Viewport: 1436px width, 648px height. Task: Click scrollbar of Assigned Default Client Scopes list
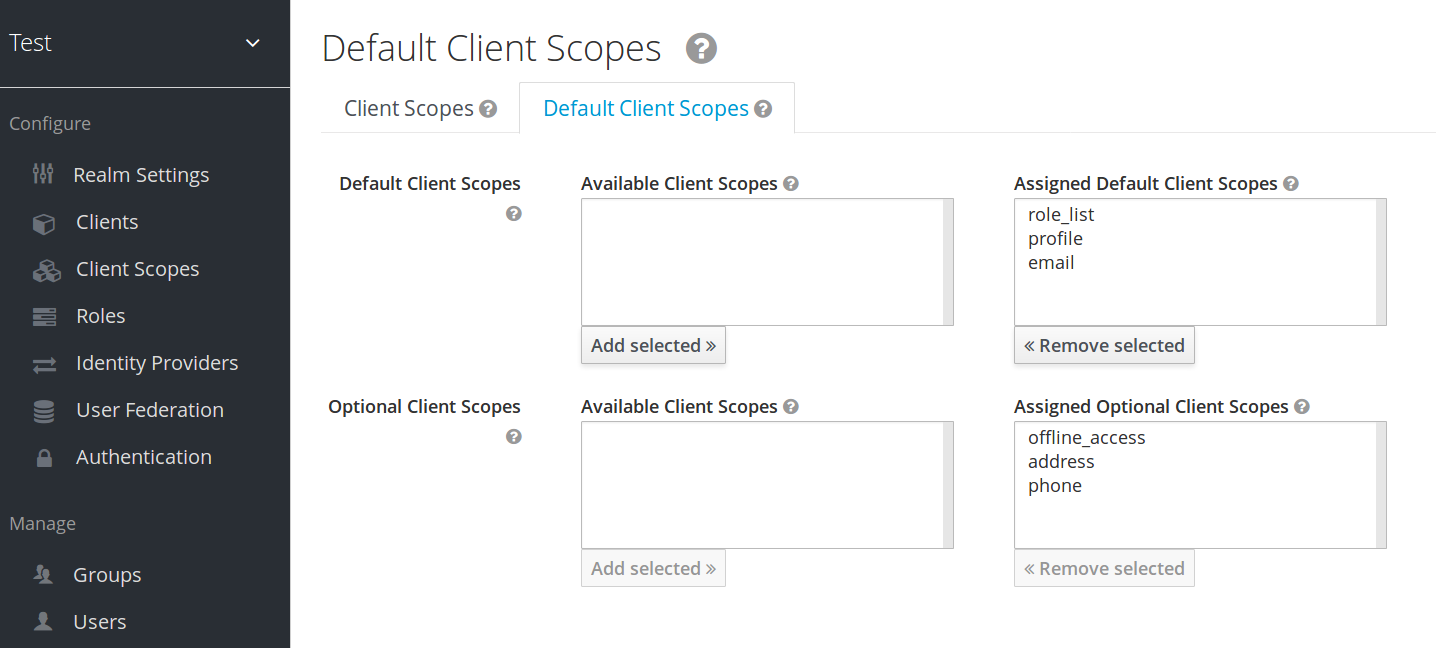1381,262
